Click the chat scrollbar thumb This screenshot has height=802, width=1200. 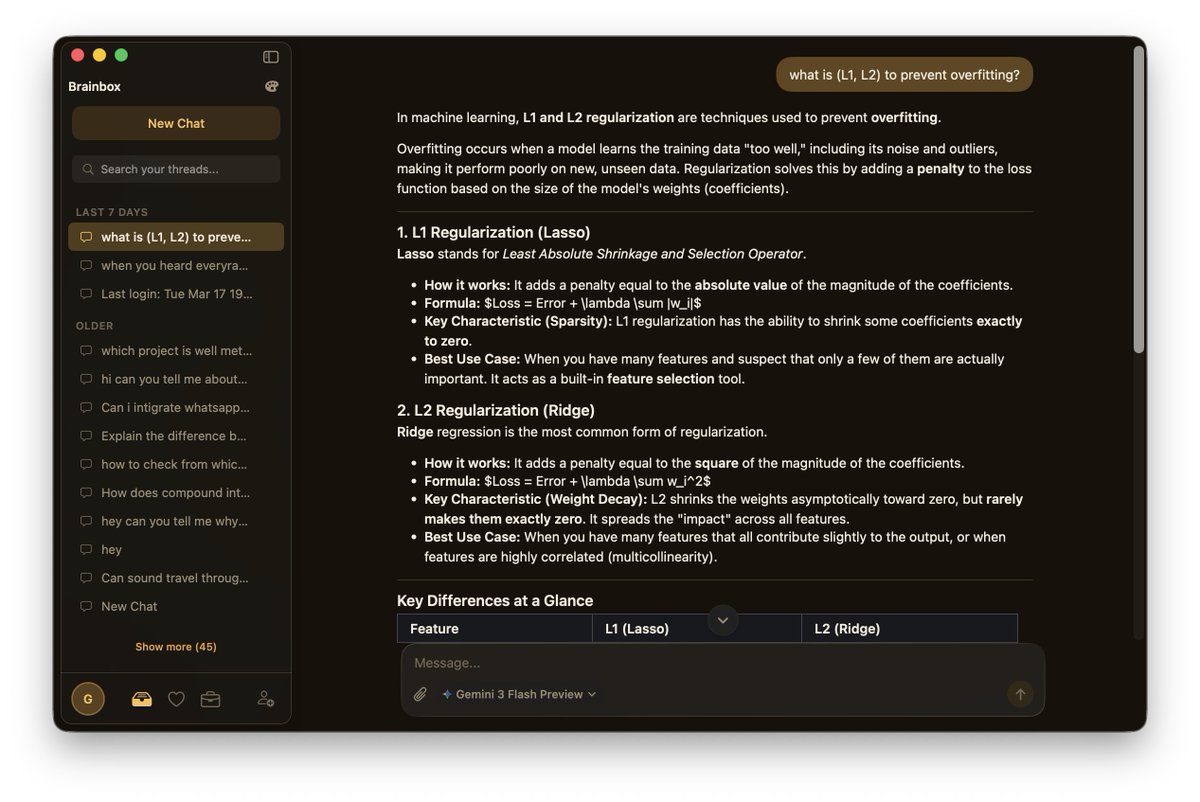(x=1138, y=200)
